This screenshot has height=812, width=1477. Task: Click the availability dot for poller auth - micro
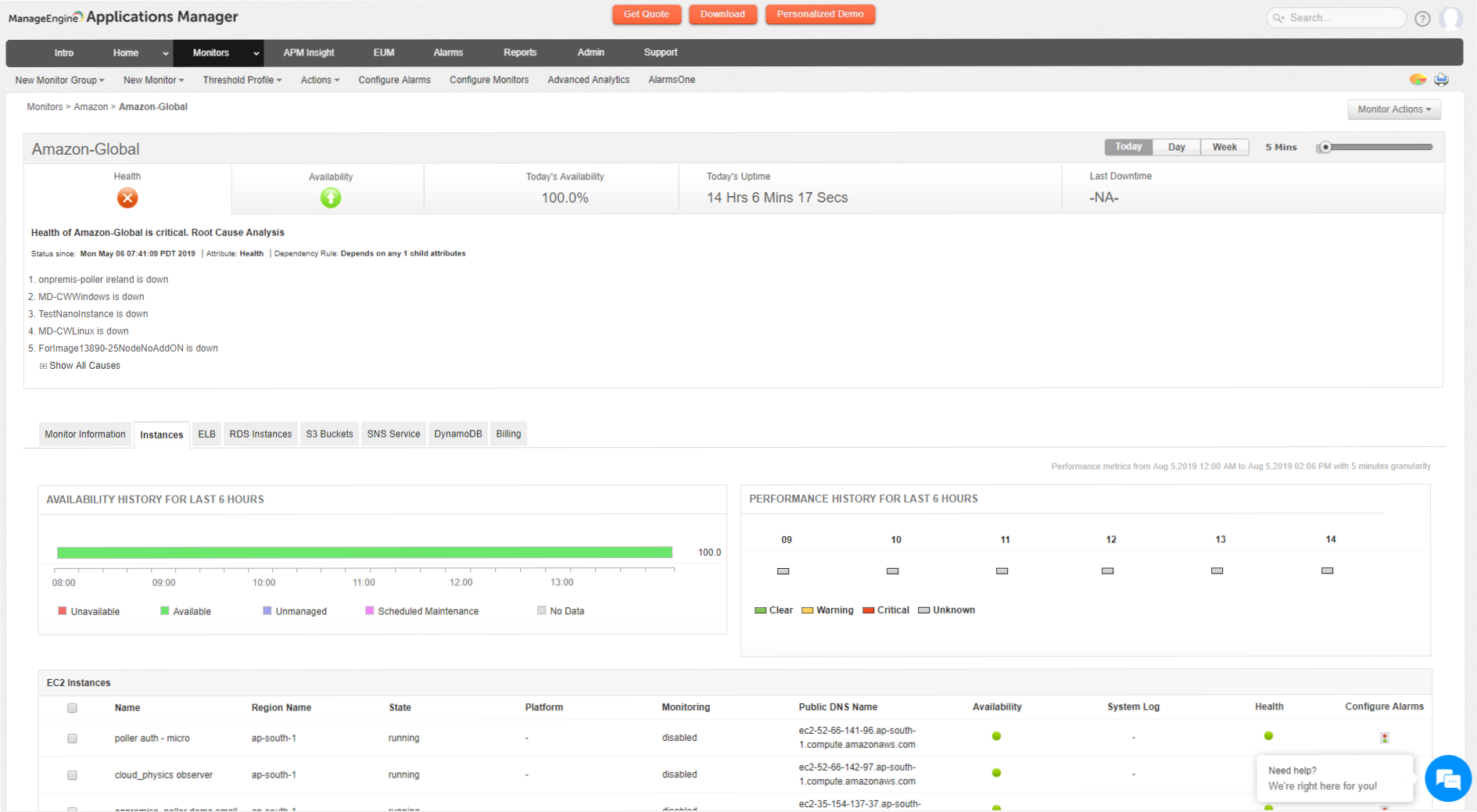tap(996, 736)
